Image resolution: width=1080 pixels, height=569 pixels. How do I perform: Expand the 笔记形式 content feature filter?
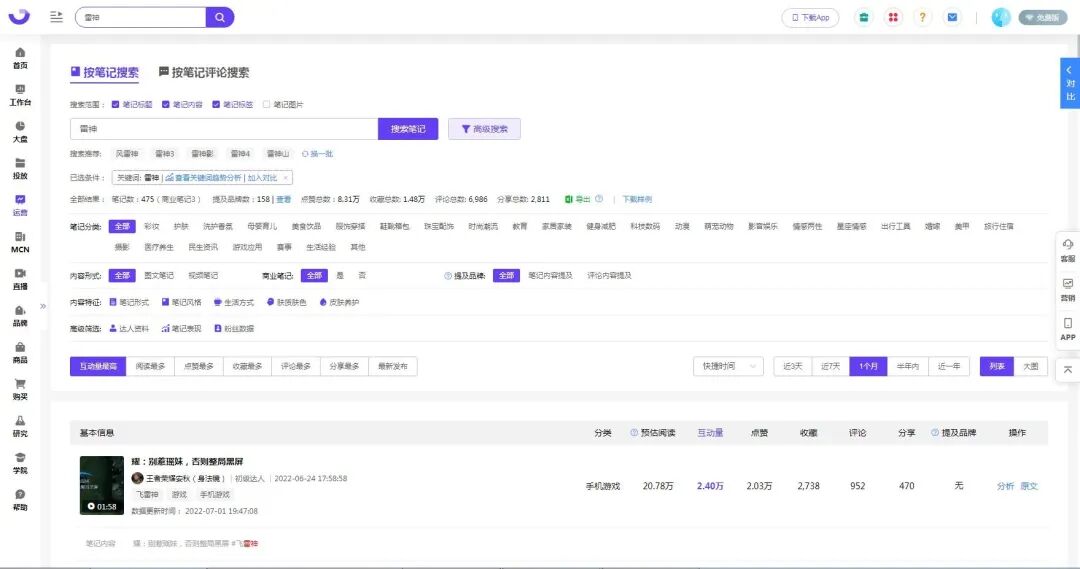coord(129,302)
